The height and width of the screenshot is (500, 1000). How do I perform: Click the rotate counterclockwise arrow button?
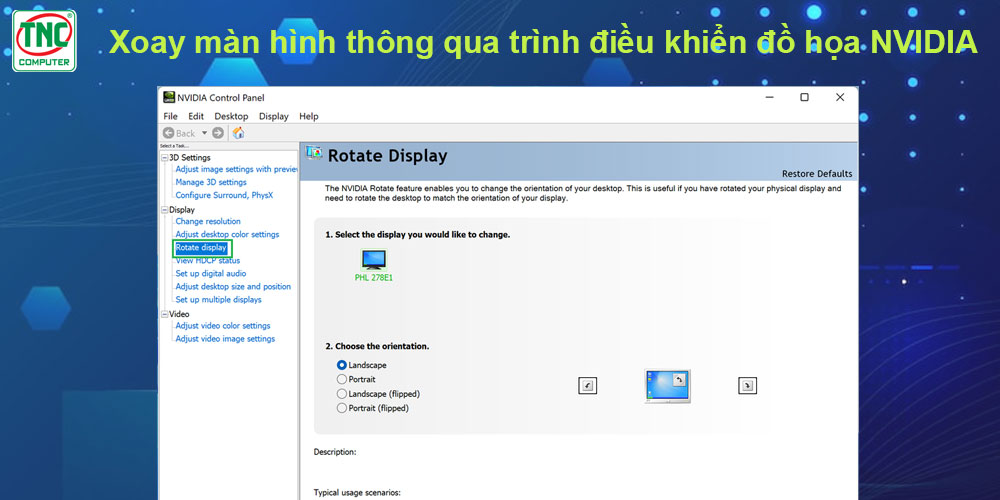click(x=587, y=385)
